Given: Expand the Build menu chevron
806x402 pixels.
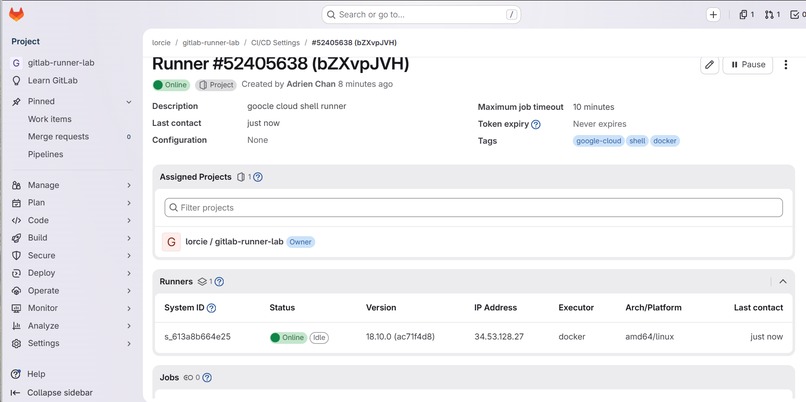Looking at the screenshot, I should pos(129,238).
